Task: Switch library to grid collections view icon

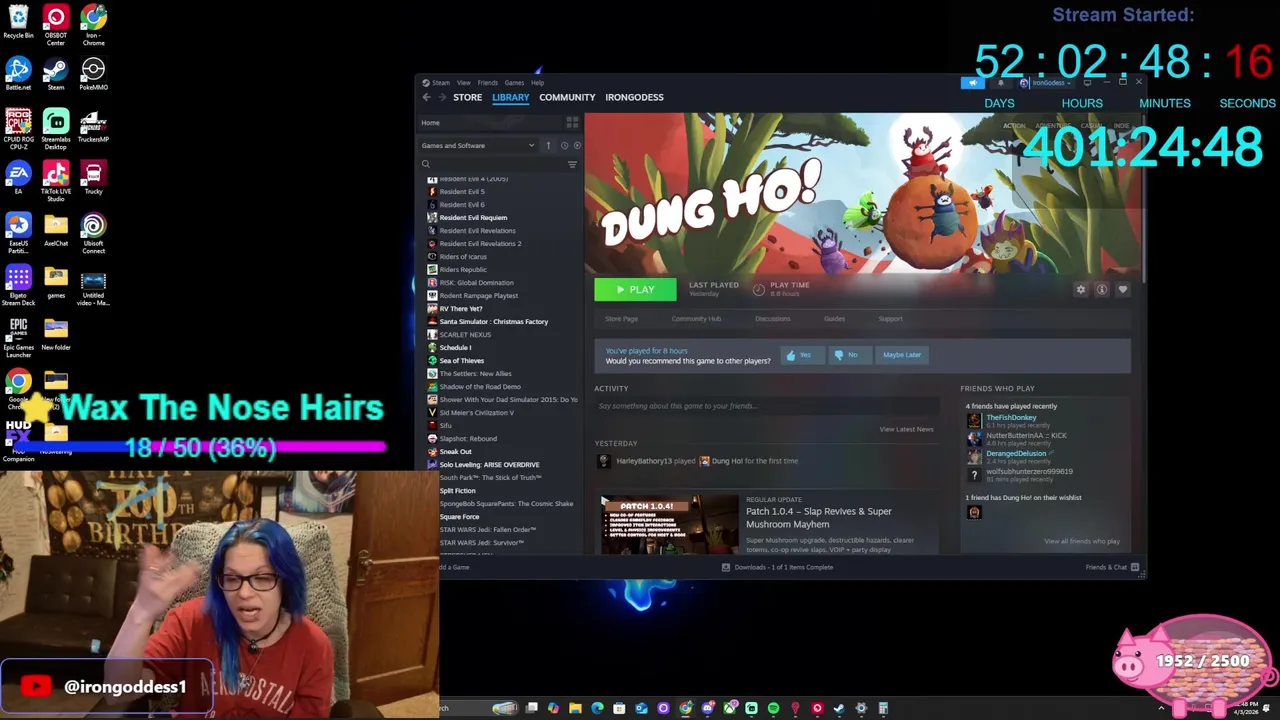Action: [x=572, y=122]
